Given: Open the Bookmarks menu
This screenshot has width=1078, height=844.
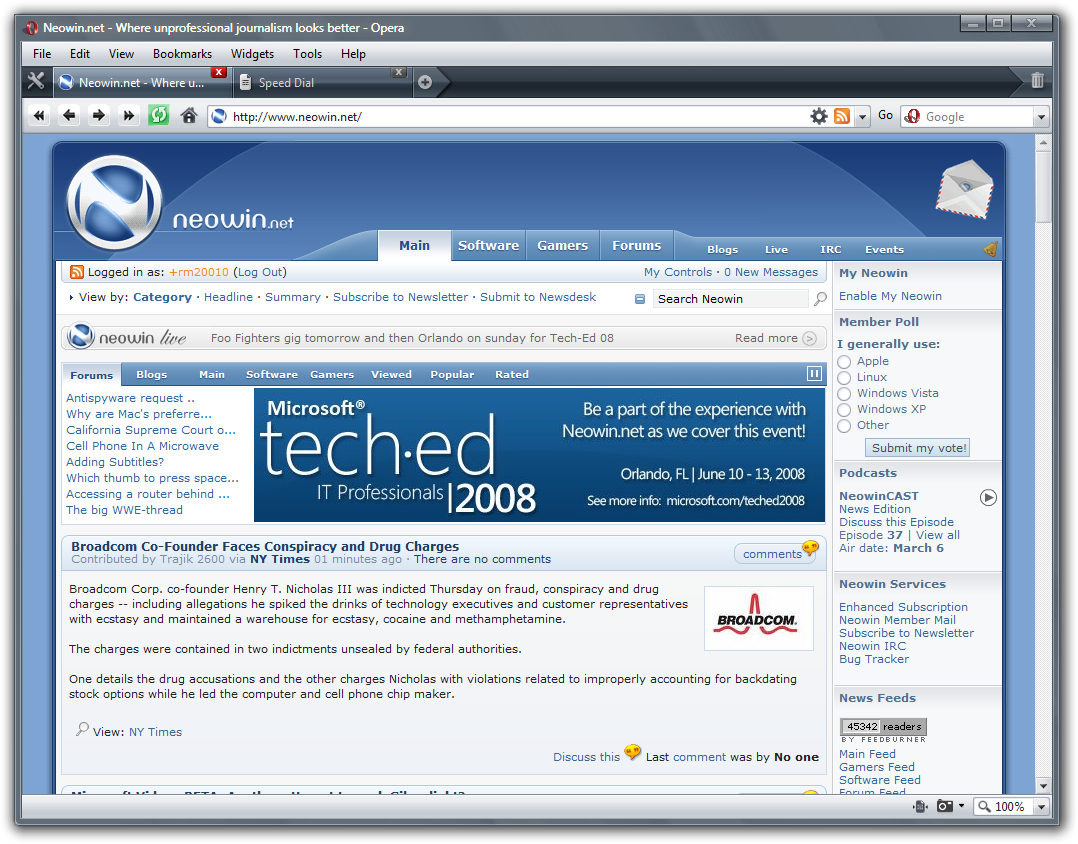Looking at the screenshot, I should coord(182,53).
